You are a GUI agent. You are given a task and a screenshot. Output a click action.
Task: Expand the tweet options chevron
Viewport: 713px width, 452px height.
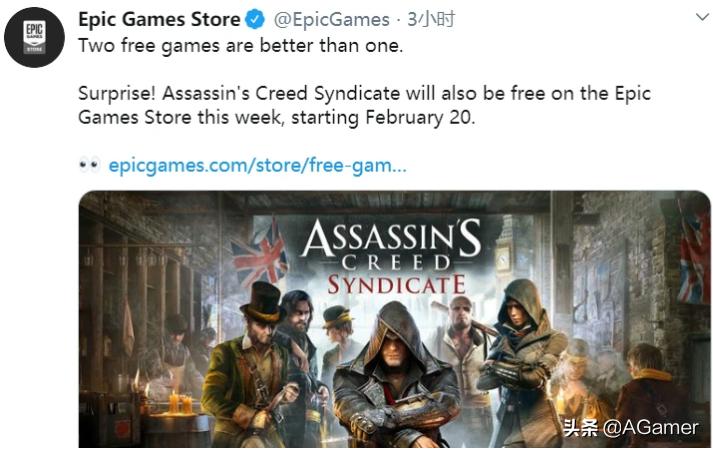[x=703, y=18]
